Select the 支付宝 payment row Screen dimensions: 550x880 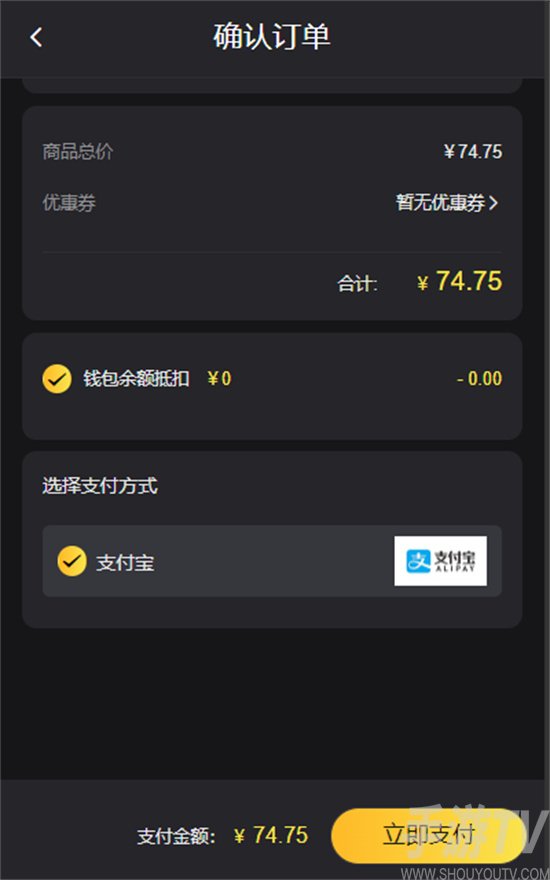[272, 561]
